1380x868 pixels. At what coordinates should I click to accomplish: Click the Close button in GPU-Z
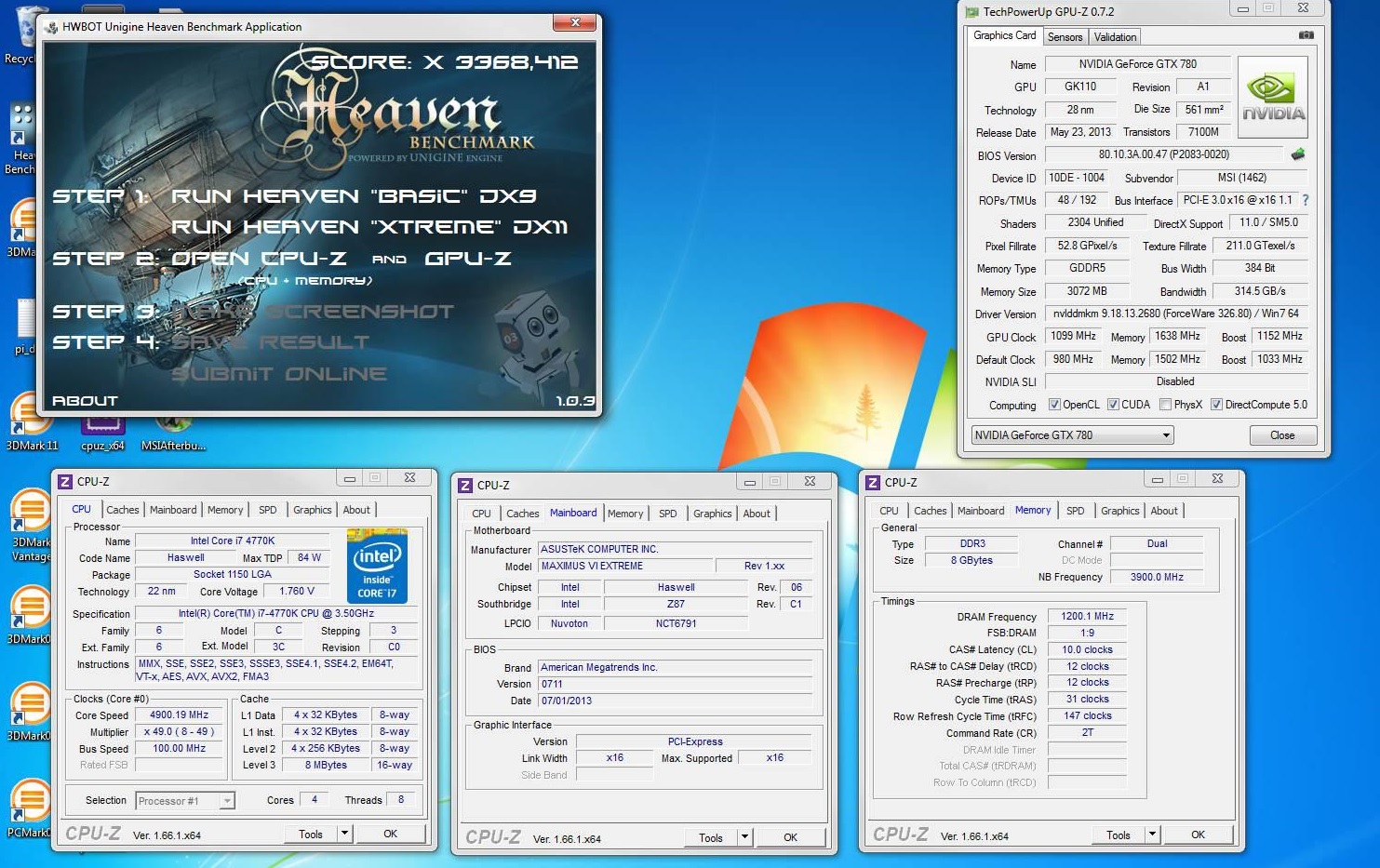click(1282, 435)
